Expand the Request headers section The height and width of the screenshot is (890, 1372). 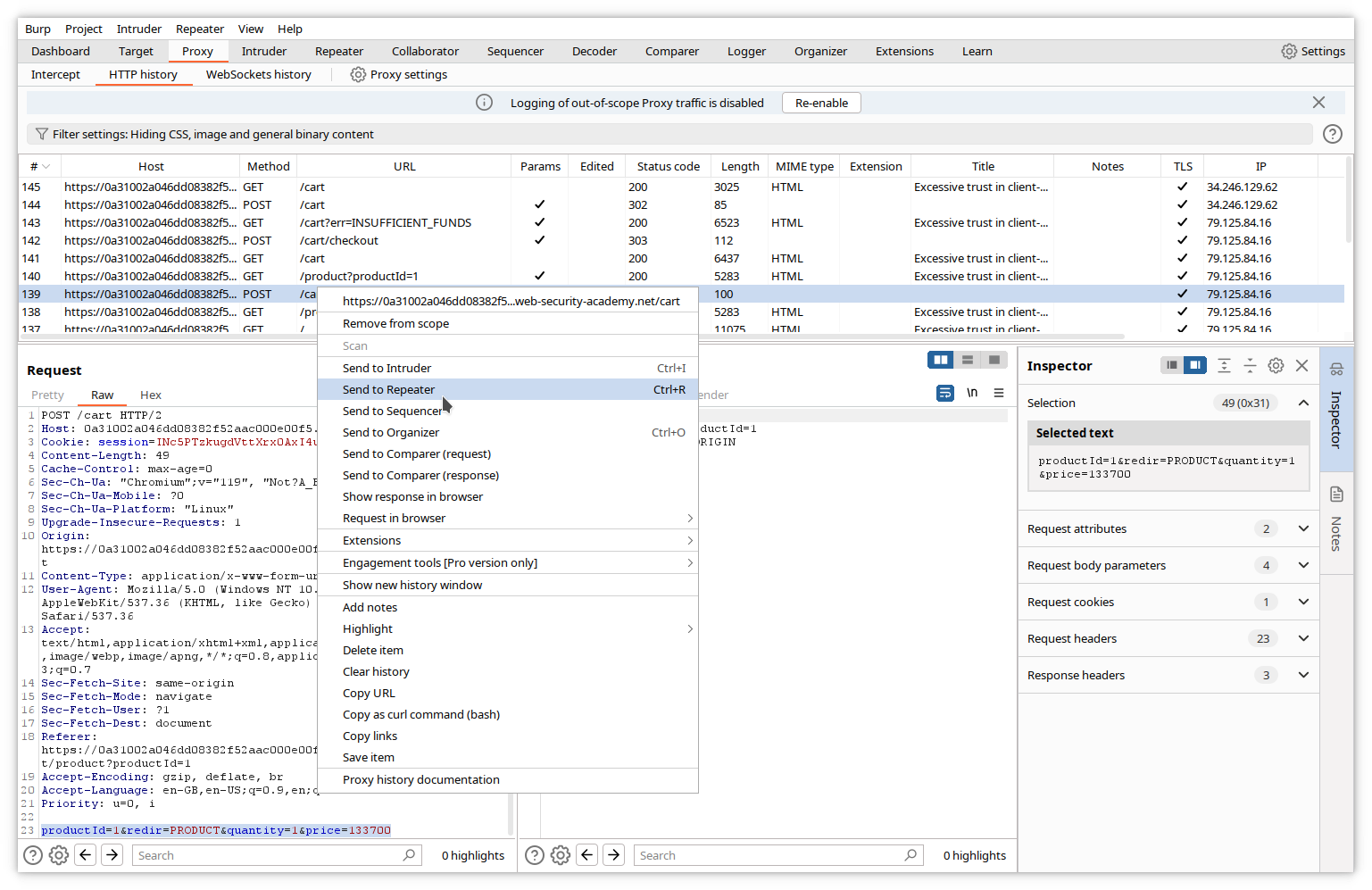[1303, 638]
